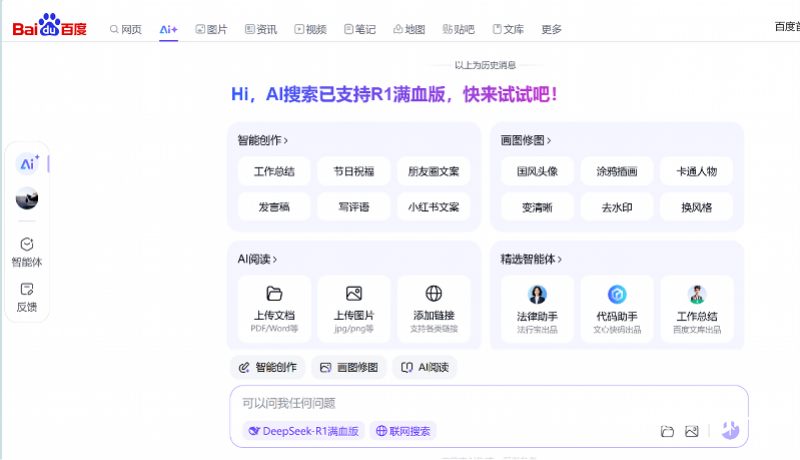Image resolution: width=800 pixels, height=460 pixels.
Task: Open the 网页 search tab
Action: pyautogui.click(x=126, y=30)
